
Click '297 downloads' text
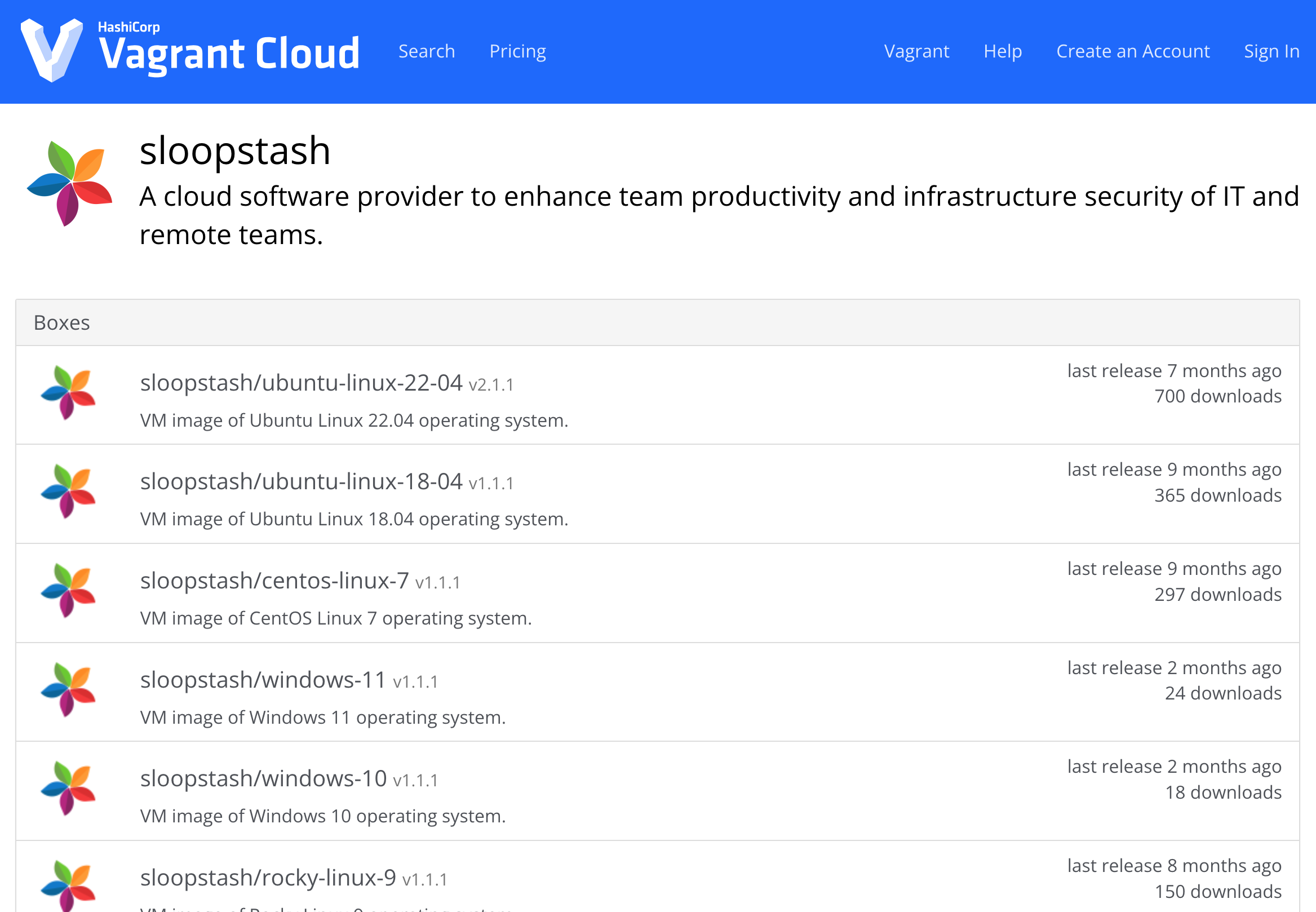click(1218, 595)
